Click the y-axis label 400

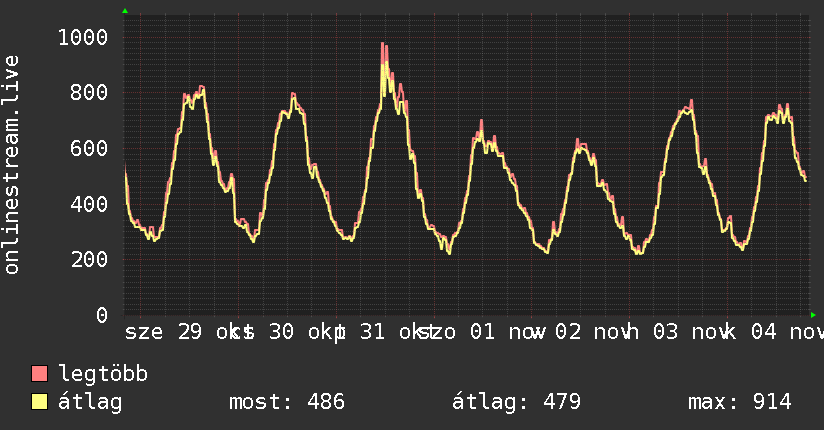pos(89,204)
